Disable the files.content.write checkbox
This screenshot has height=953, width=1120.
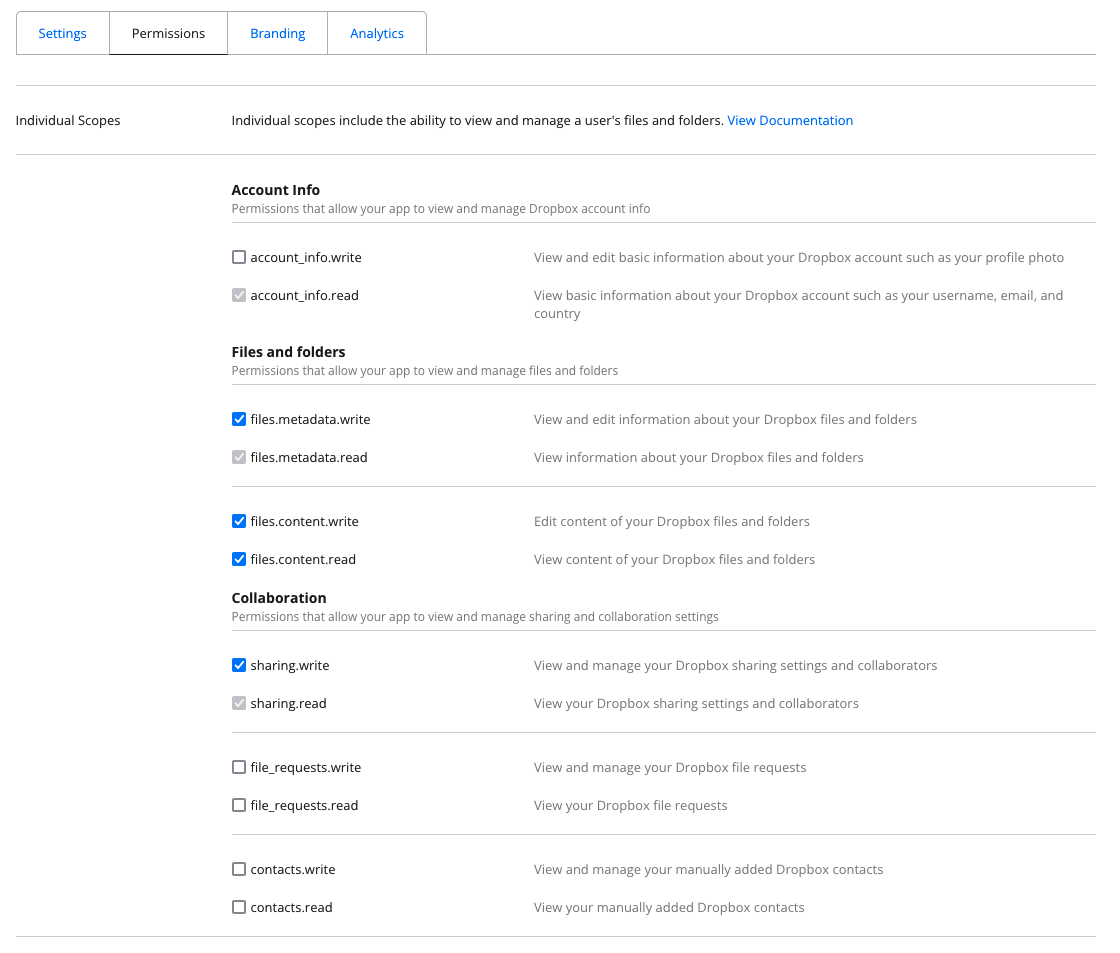tap(239, 522)
